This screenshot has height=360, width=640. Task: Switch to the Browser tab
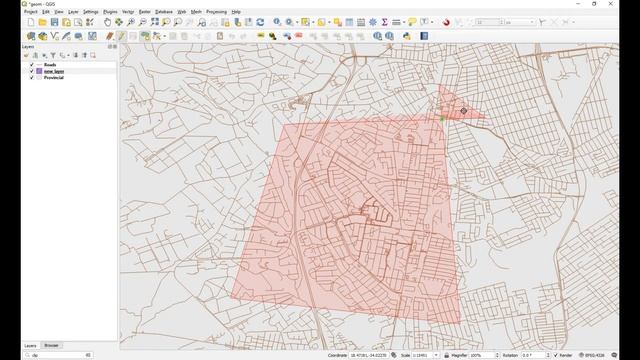(x=51, y=345)
